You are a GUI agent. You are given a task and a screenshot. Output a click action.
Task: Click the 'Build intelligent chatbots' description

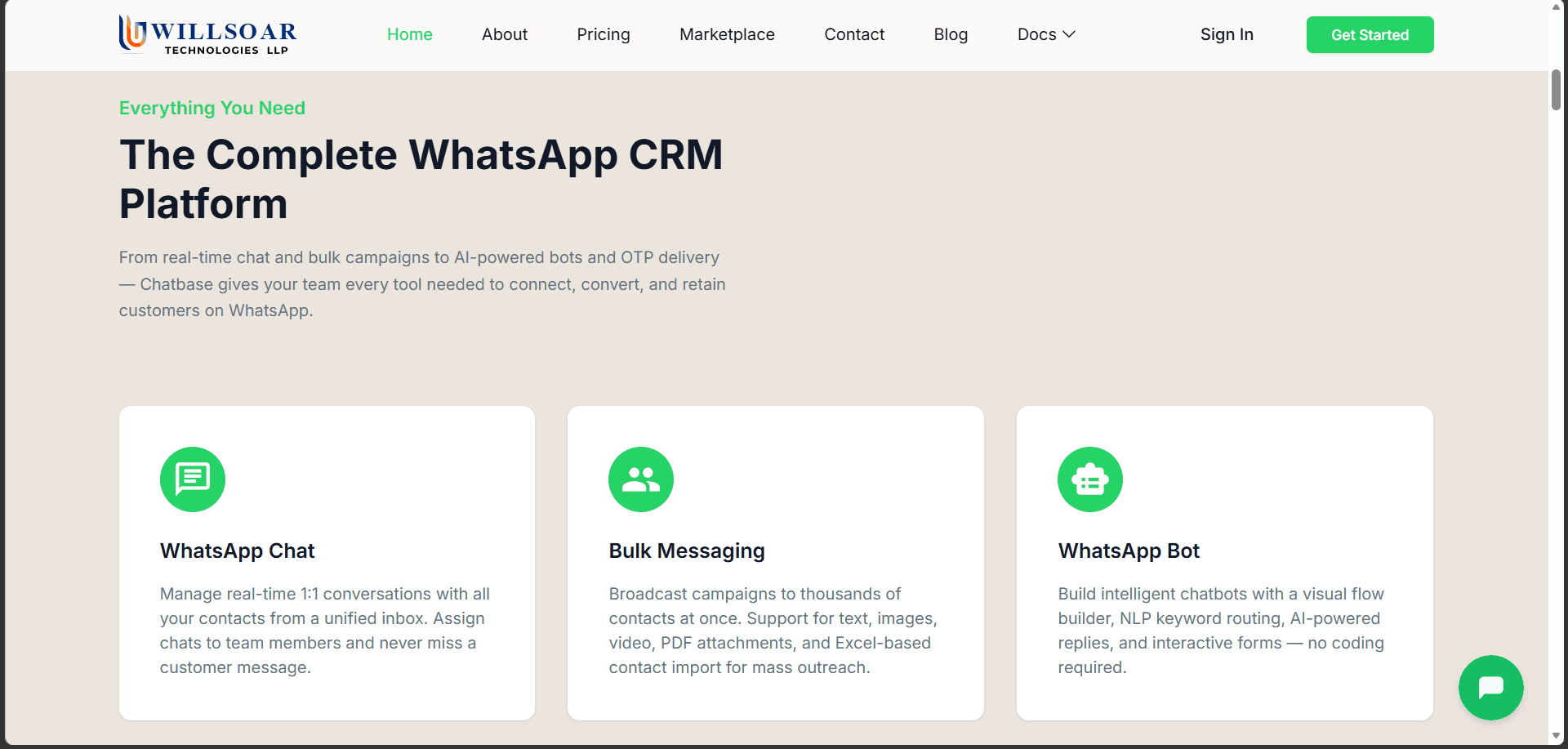(x=1221, y=631)
